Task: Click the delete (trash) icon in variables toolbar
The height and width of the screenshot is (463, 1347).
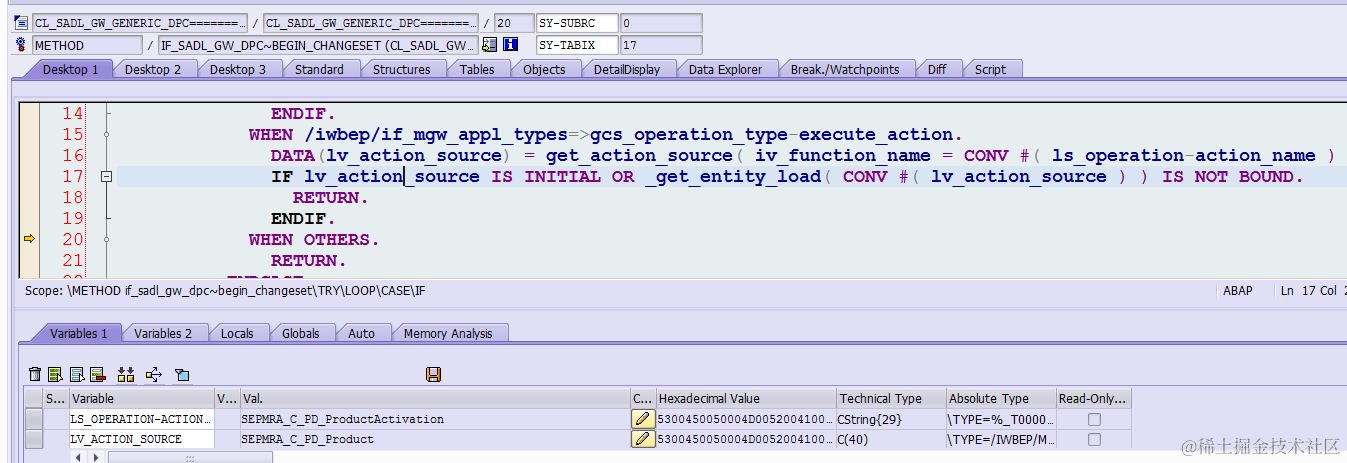Action: click(35, 374)
